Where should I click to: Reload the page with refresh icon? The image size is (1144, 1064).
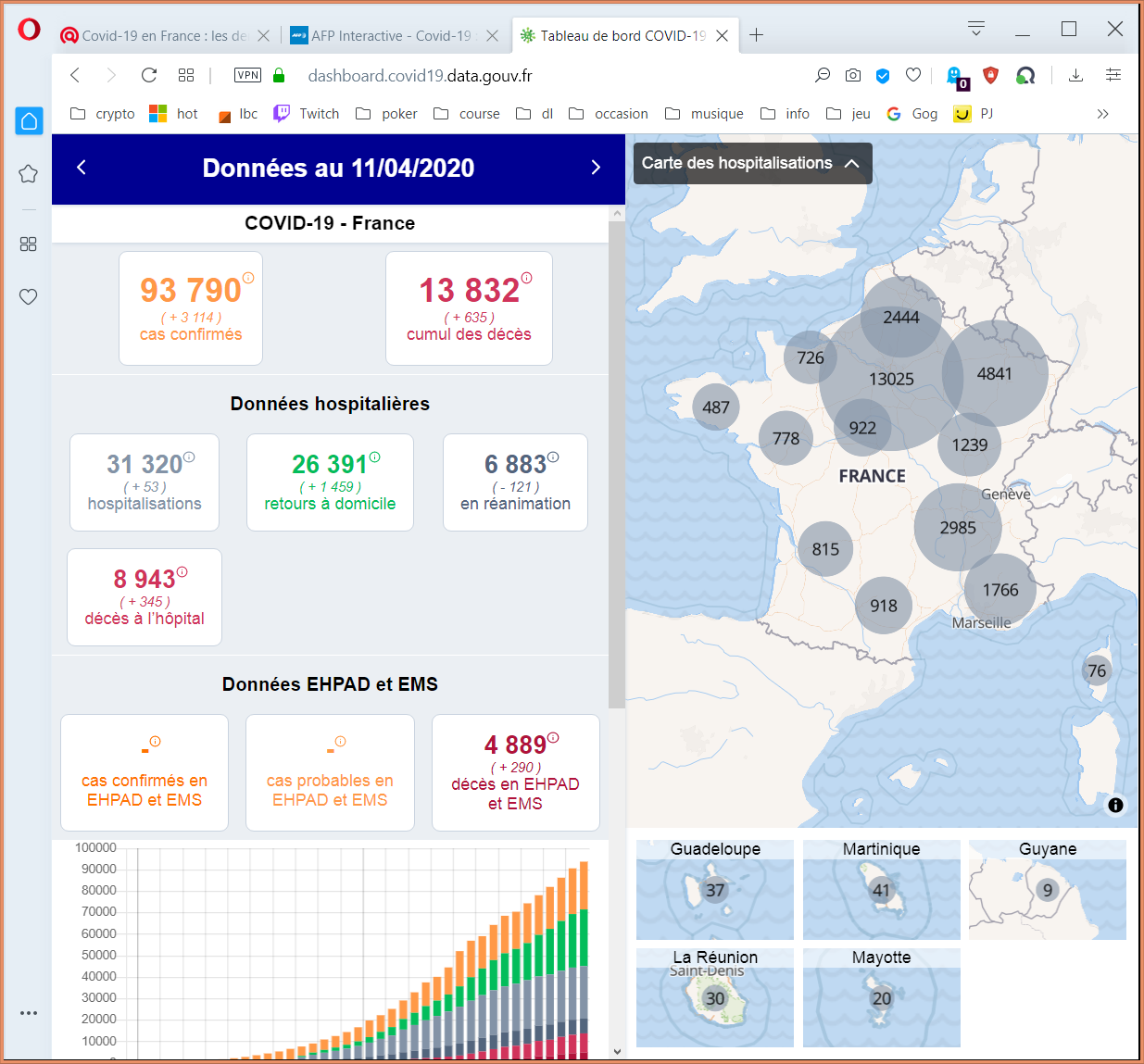pyautogui.click(x=149, y=75)
